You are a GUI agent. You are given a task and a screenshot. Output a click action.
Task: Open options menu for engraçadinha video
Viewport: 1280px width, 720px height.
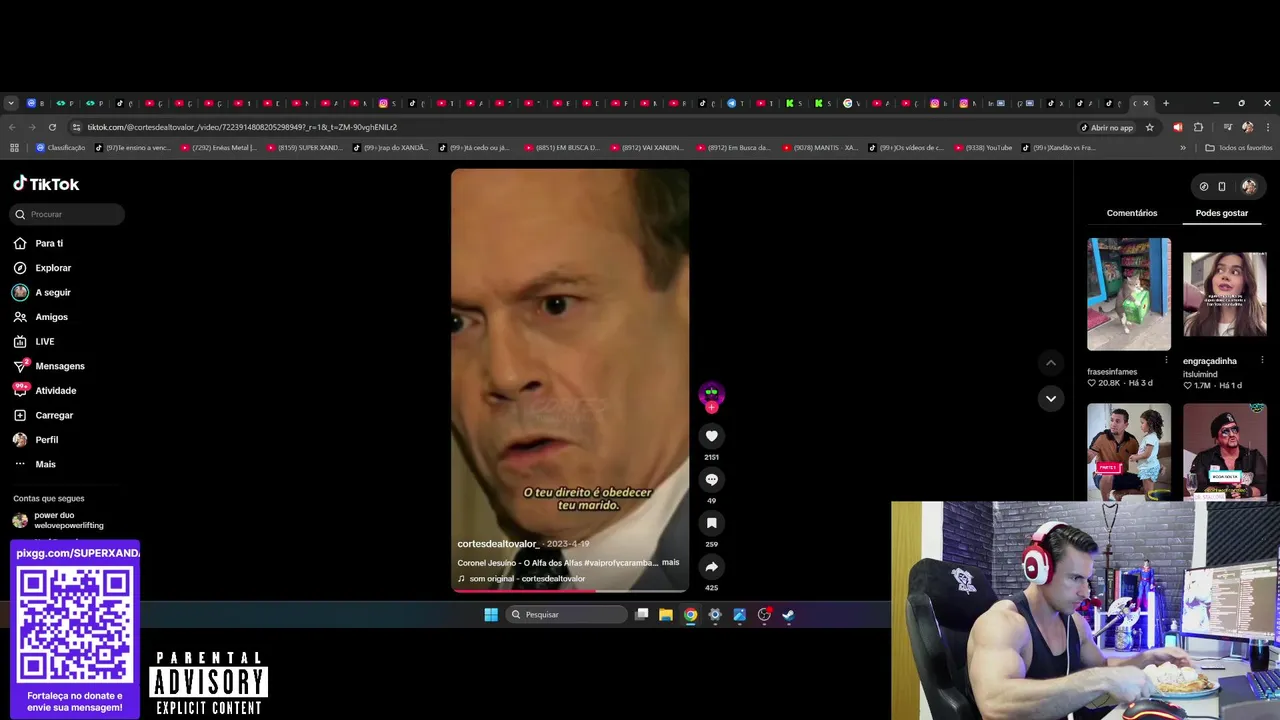1262,360
